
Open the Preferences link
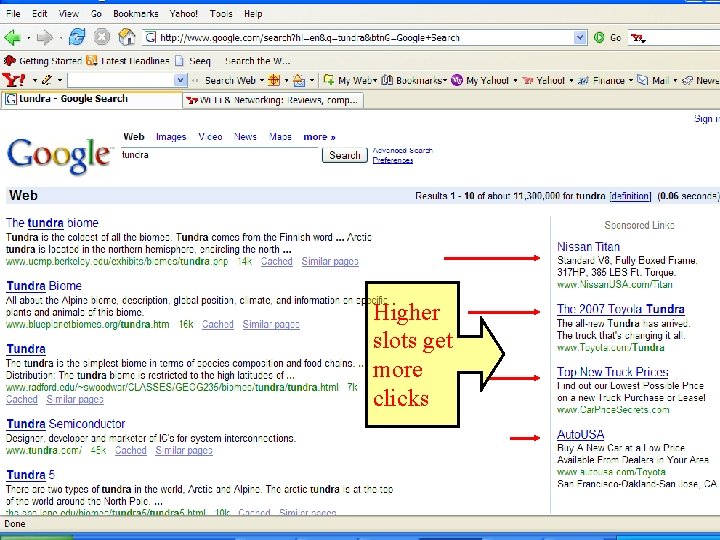[393, 160]
